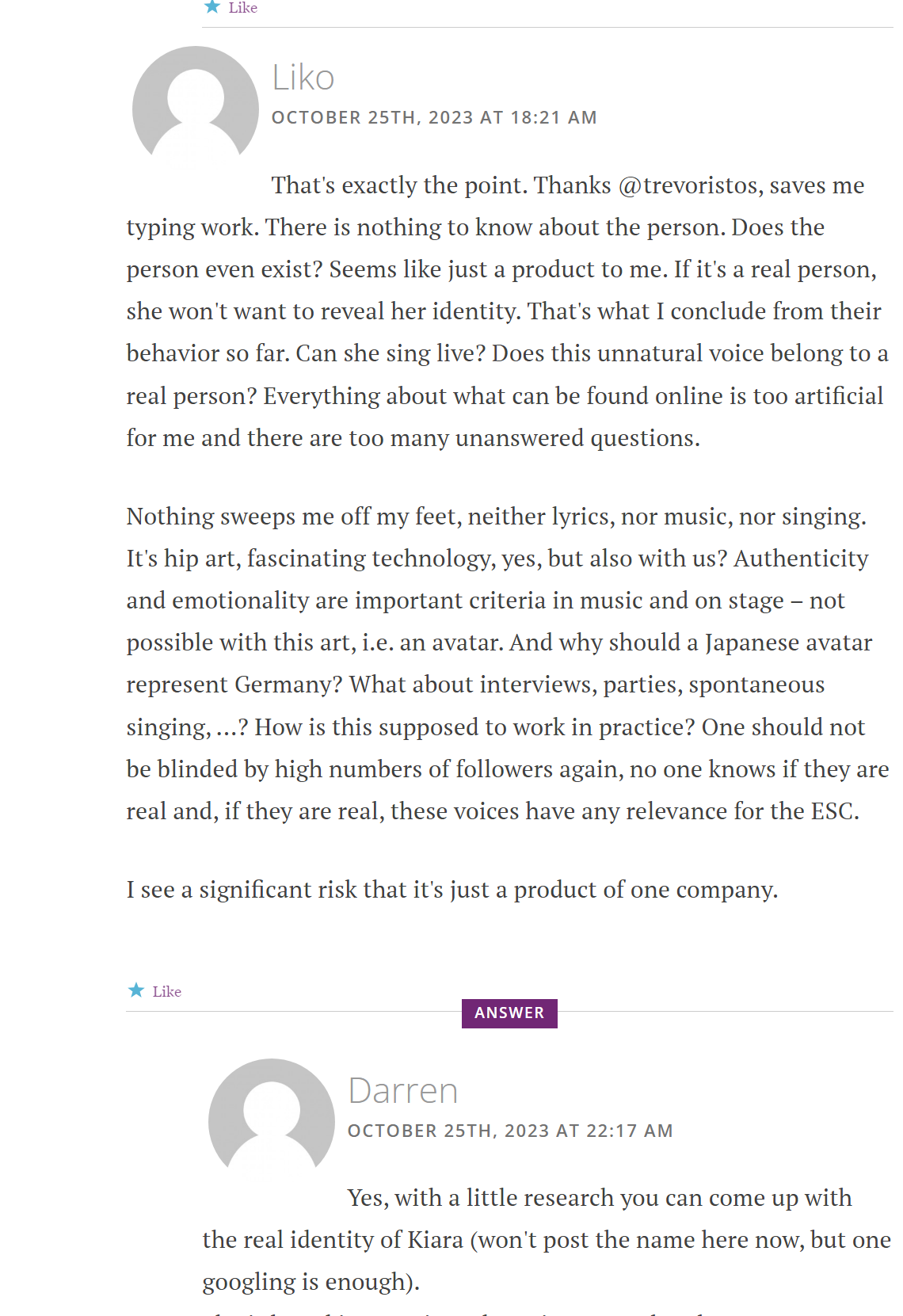This screenshot has width=903, height=1316.
Task: Open the October 25th 18:21 timestamp permalink
Action: [434, 117]
